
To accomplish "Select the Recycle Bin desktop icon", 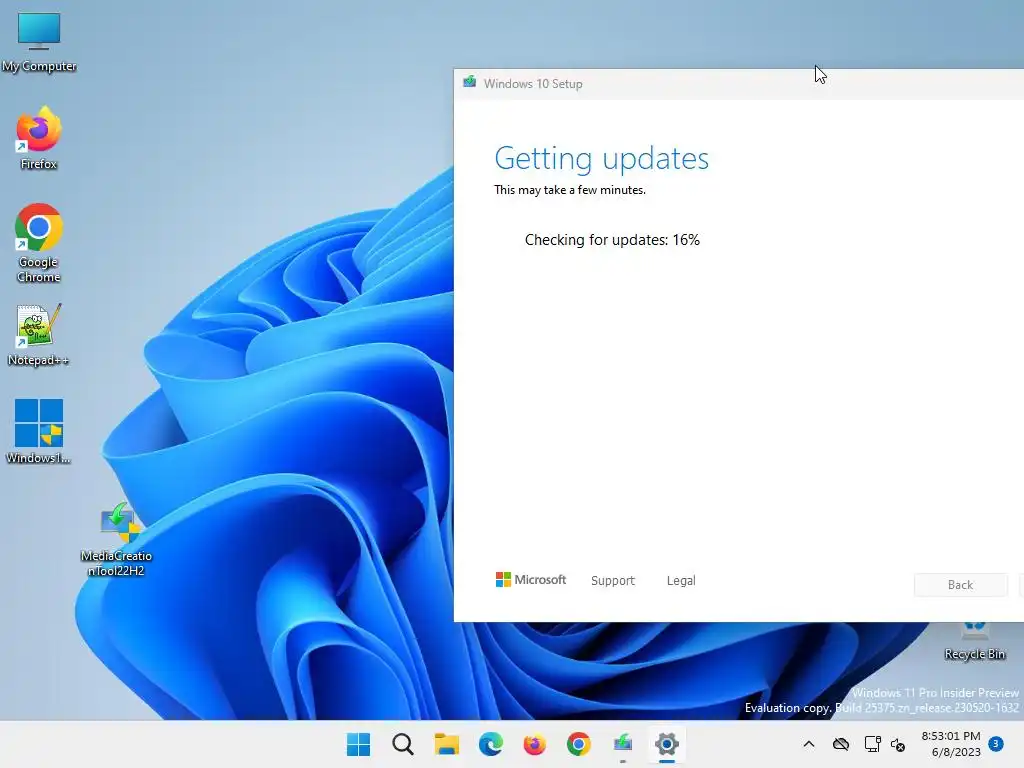I will [974, 641].
